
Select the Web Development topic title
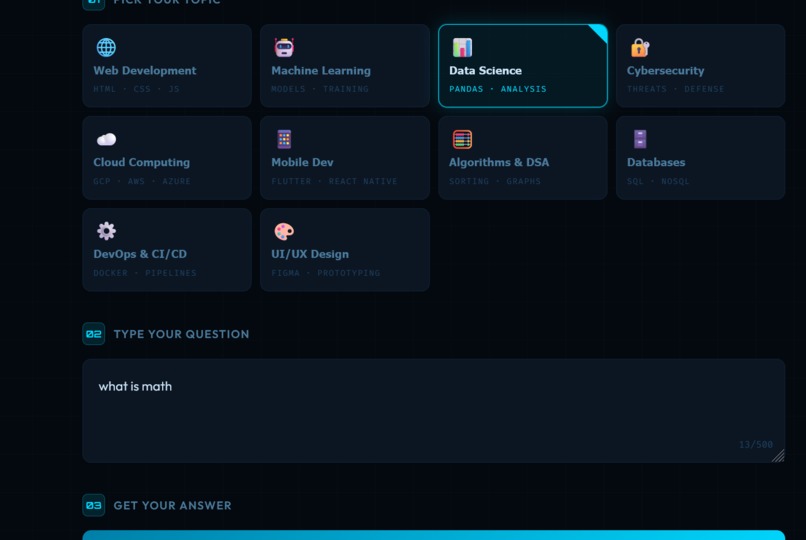point(144,70)
